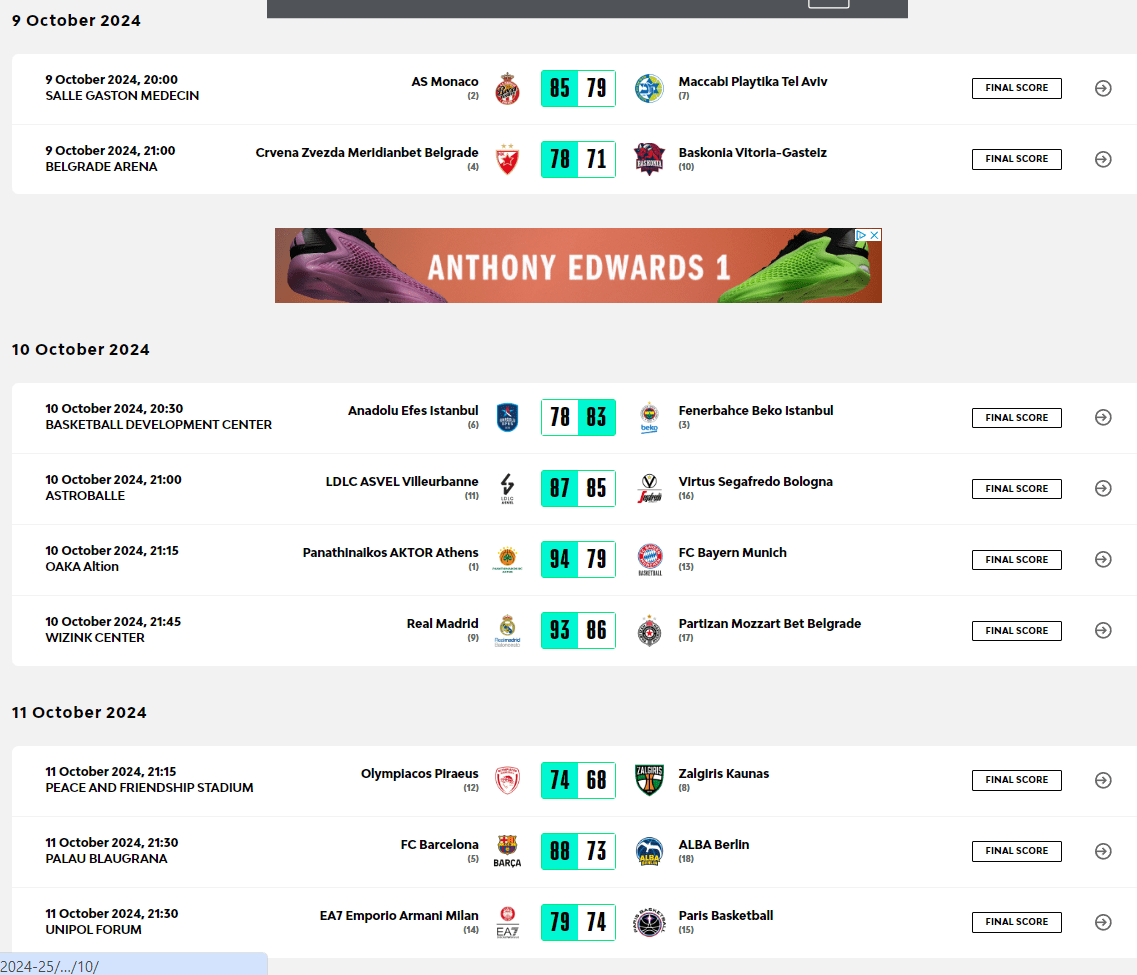
Task: Open the ALBA Berlin team link
Action: point(713,845)
